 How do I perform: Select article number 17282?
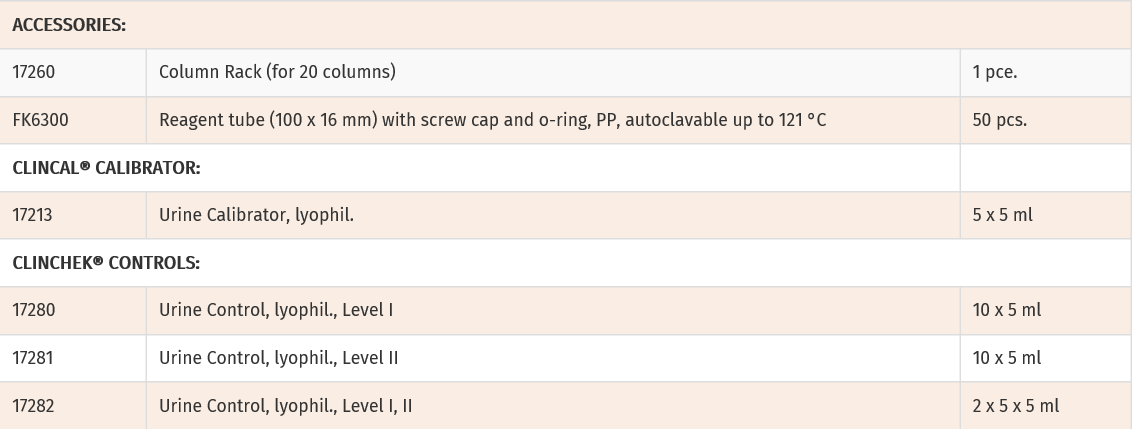point(34,406)
